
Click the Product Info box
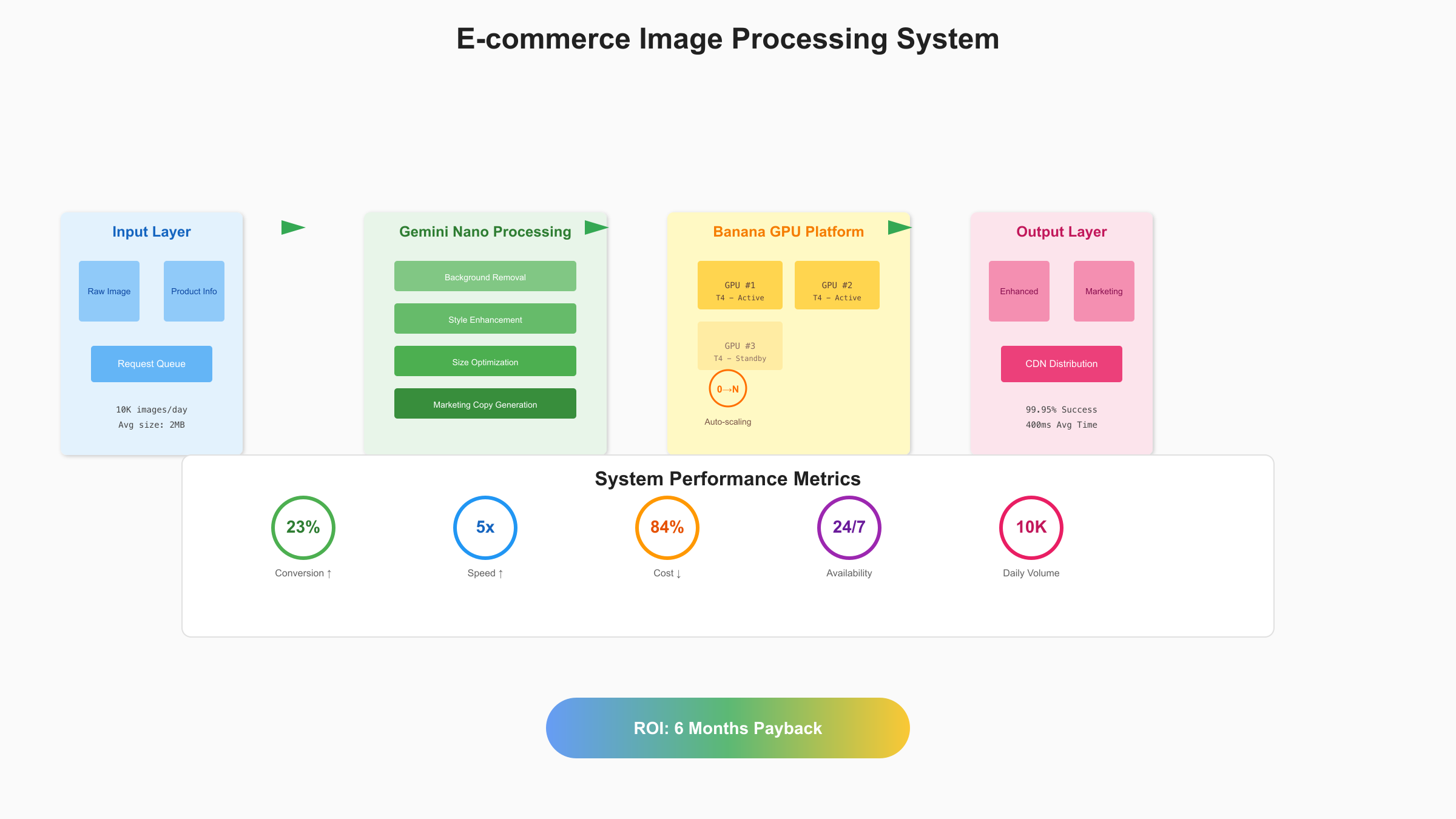point(194,291)
